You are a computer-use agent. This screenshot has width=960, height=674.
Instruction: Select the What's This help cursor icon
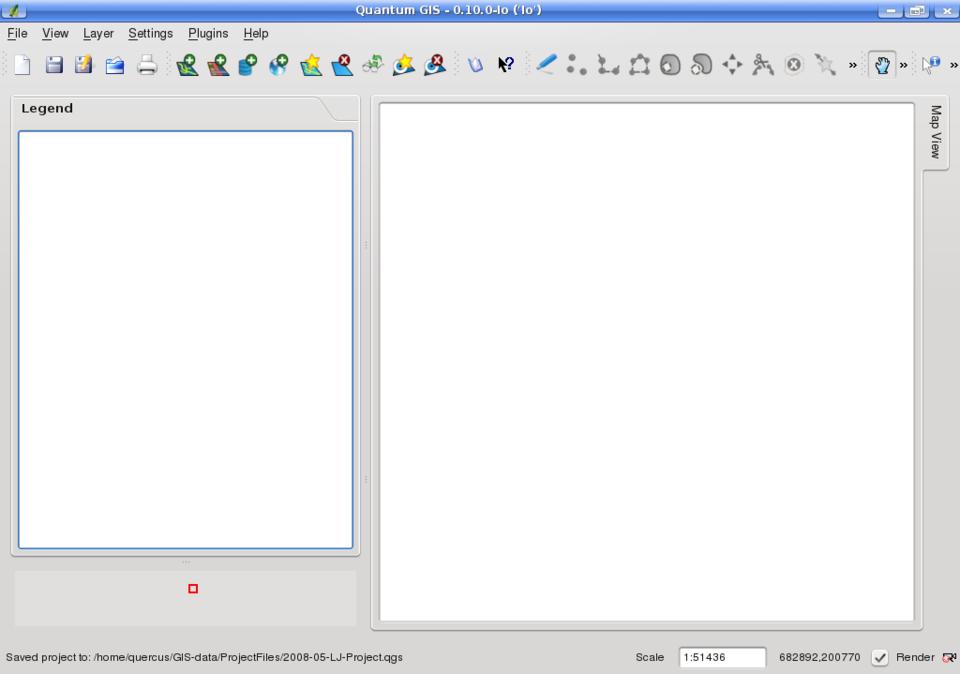coord(506,65)
